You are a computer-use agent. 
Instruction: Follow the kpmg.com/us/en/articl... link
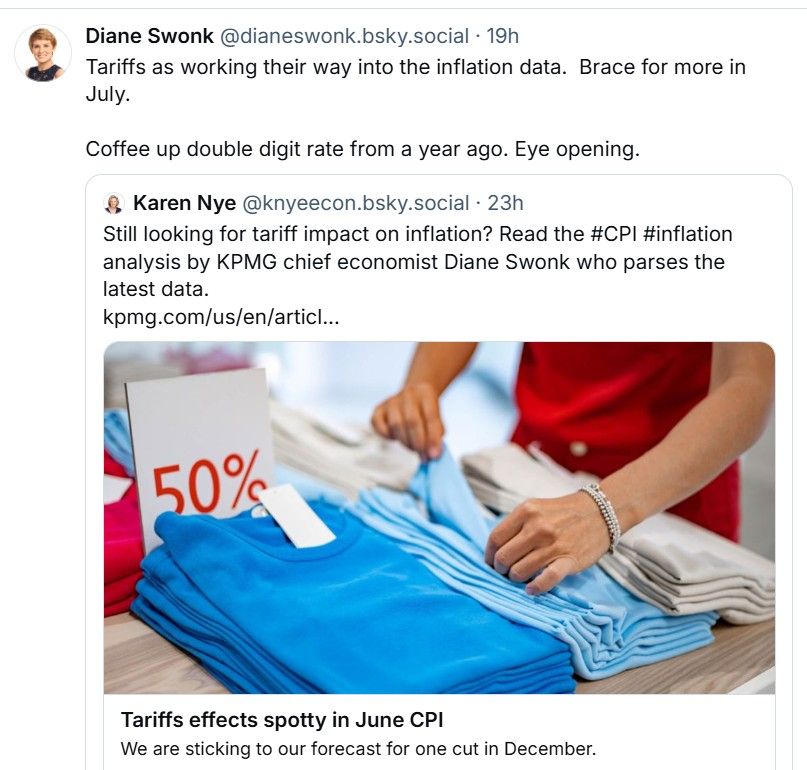[221, 317]
